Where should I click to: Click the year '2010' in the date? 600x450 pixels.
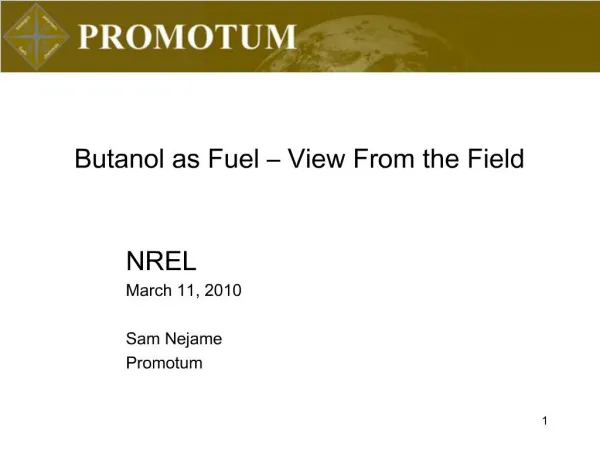(x=223, y=290)
